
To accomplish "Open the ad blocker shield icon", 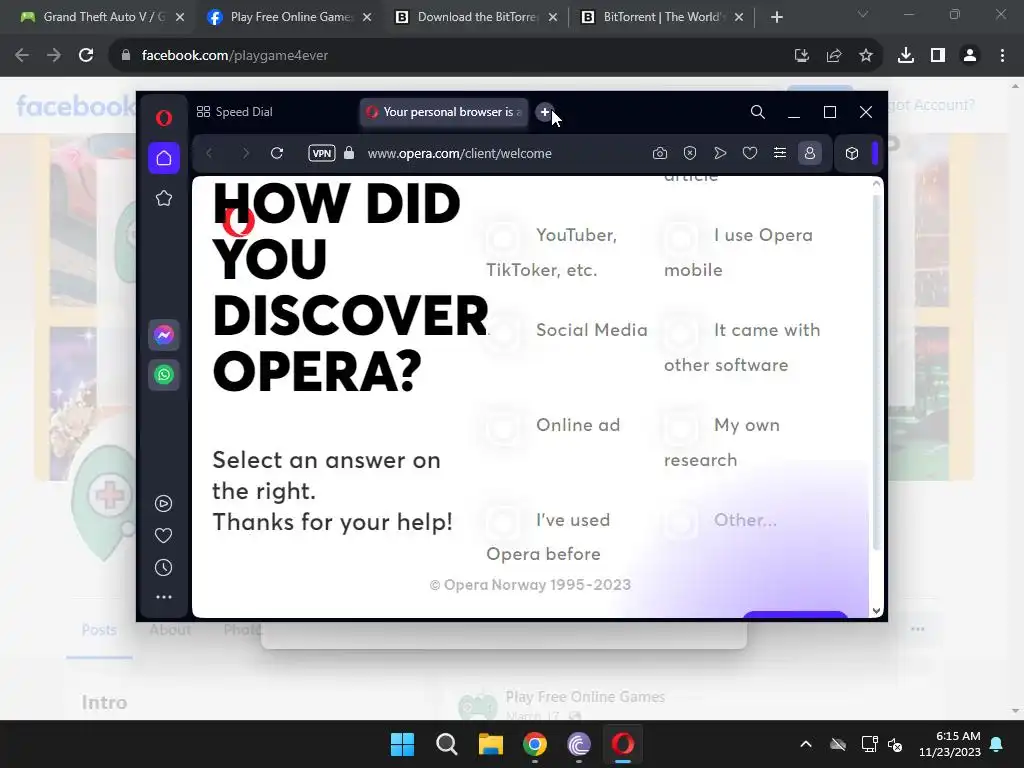I will point(690,153).
